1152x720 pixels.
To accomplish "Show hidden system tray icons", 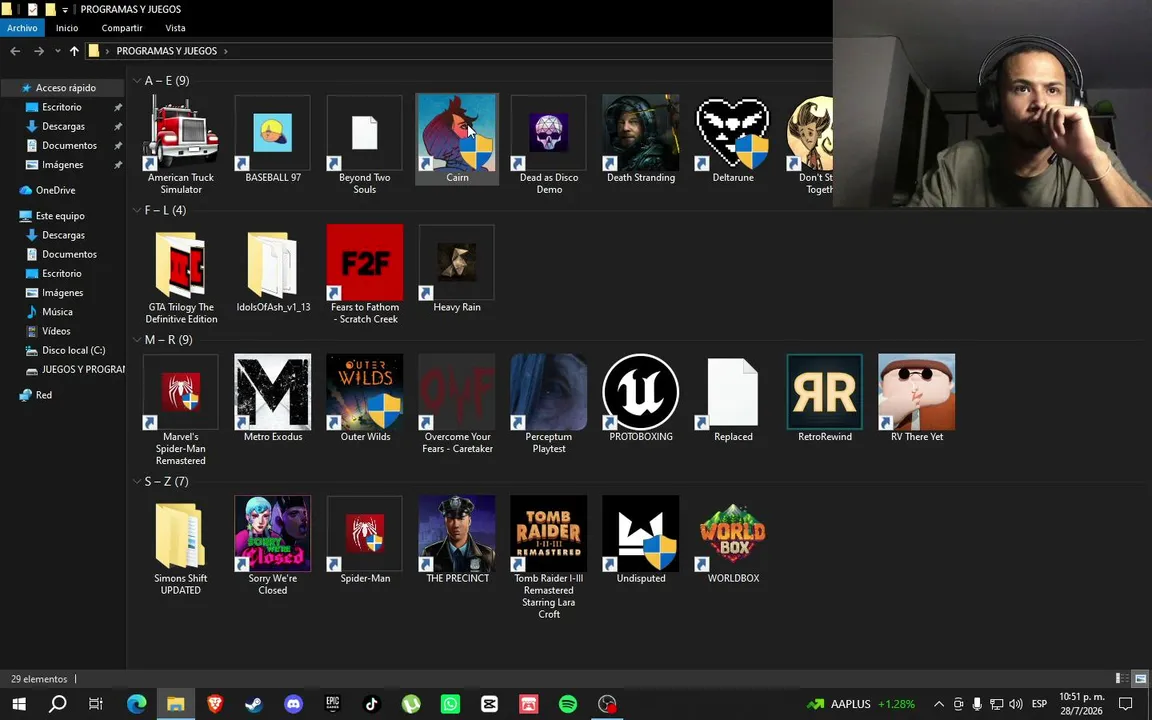I will click(938, 704).
